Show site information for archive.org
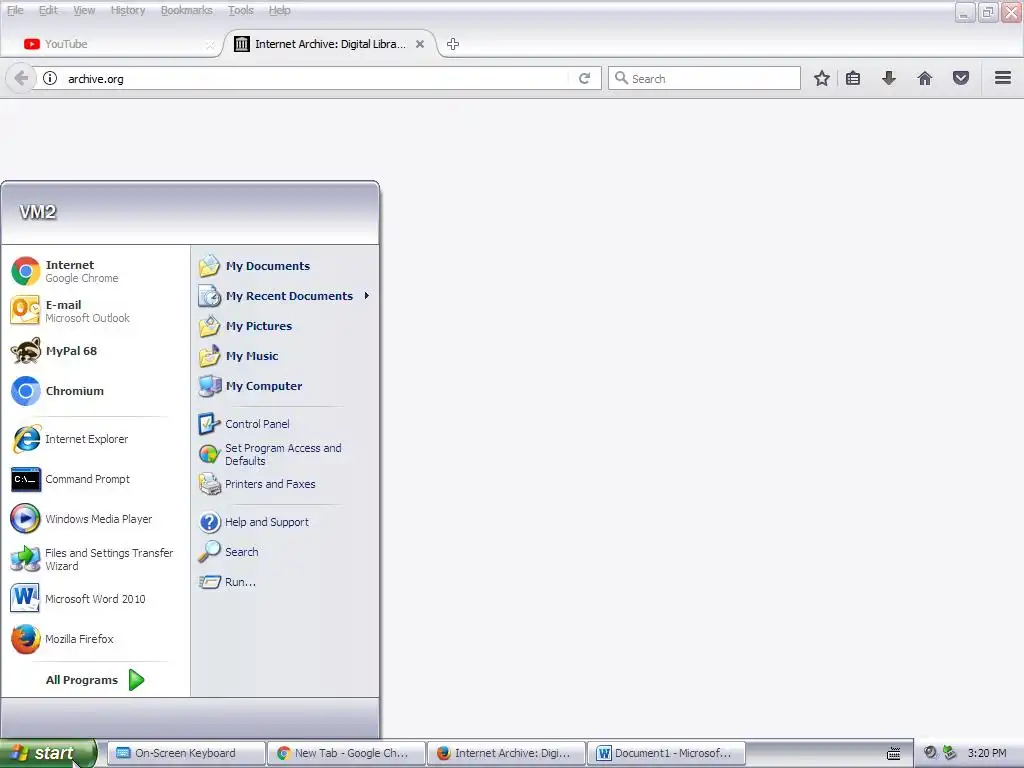This screenshot has height=768, width=1024. tap(50, 78)
